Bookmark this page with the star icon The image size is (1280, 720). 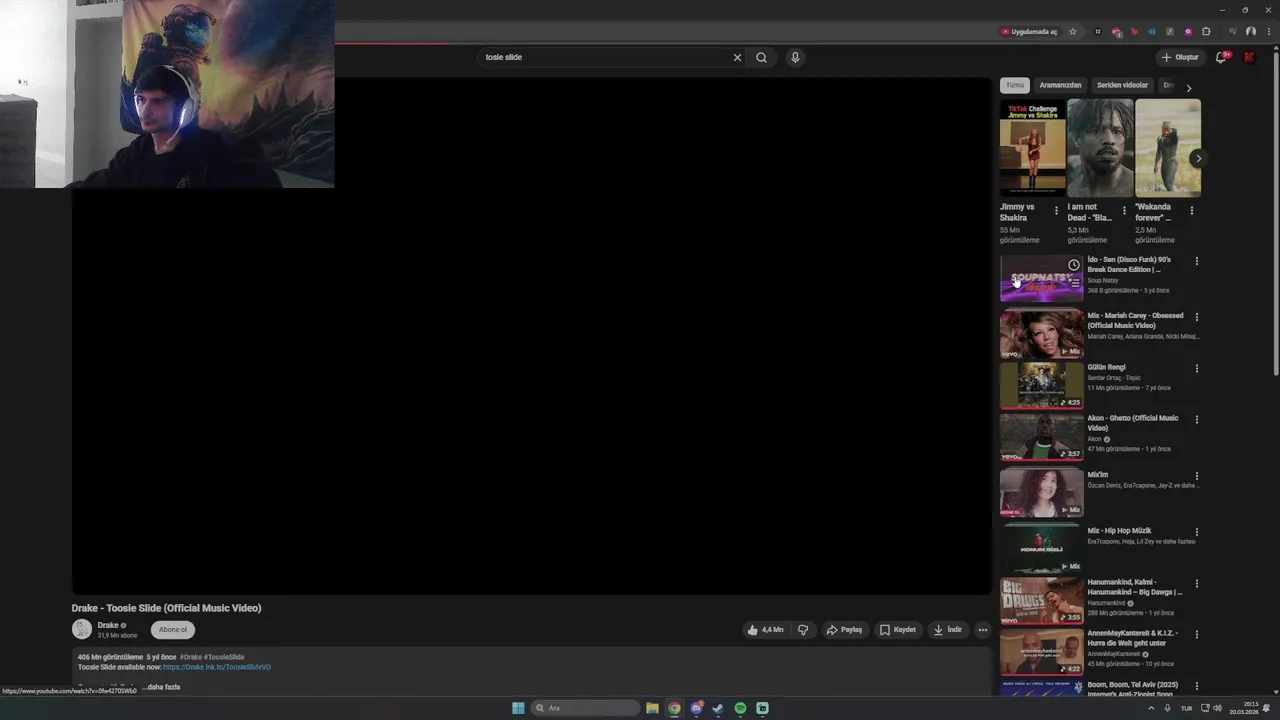[1073, 31]
